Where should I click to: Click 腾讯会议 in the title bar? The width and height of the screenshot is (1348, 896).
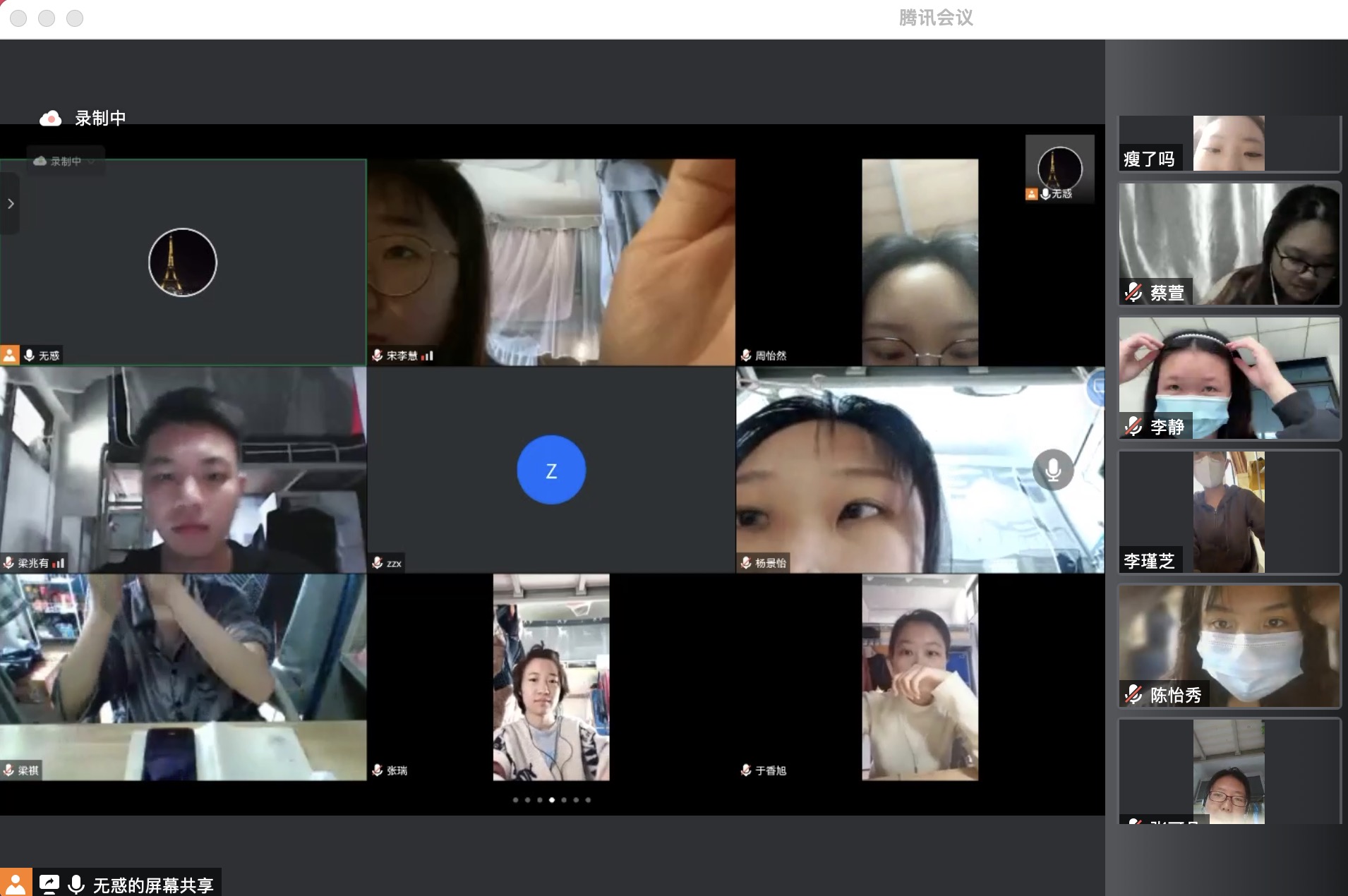pos(937,18)
